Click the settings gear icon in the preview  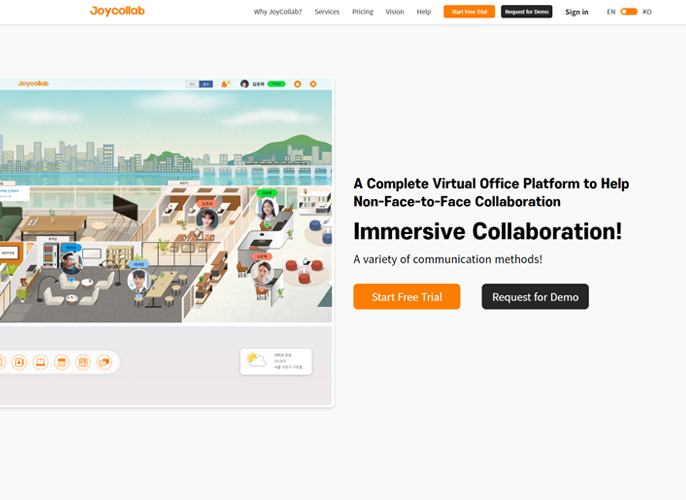pos(313,84)
